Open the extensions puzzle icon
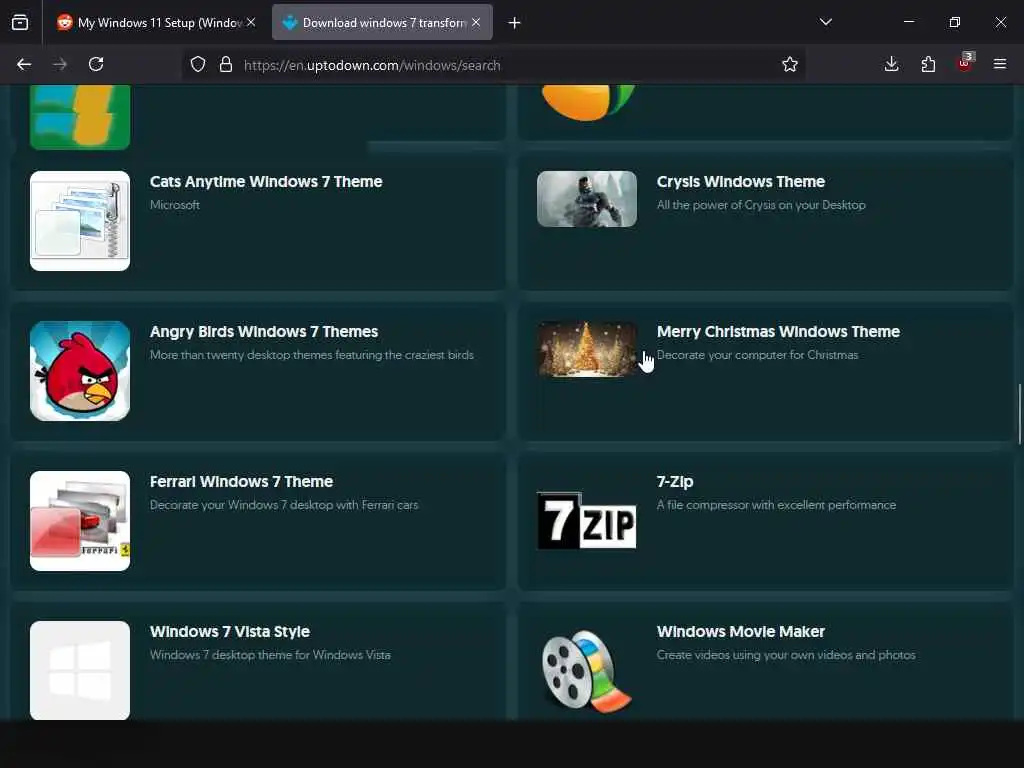1024x768 pixels. click(x=928, y=64)
